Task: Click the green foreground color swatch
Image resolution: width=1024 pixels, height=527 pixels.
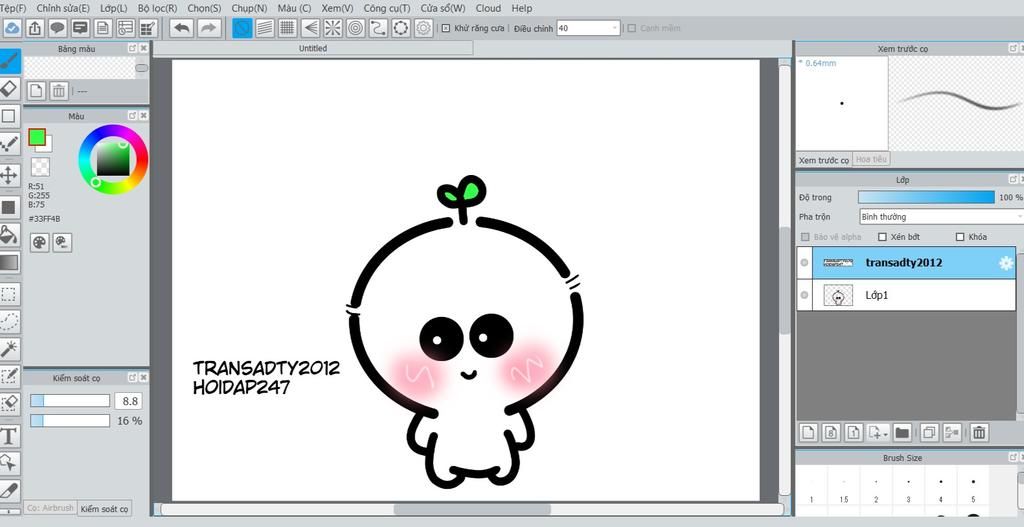Action: [37, 137]
